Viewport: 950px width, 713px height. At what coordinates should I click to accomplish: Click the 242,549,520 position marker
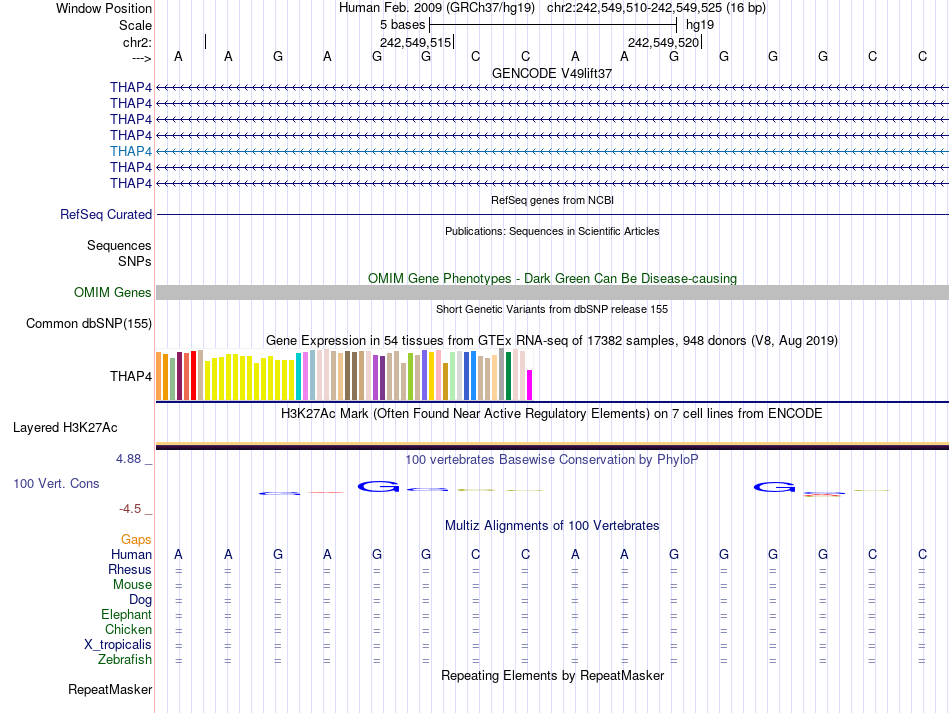pos(663,42)
